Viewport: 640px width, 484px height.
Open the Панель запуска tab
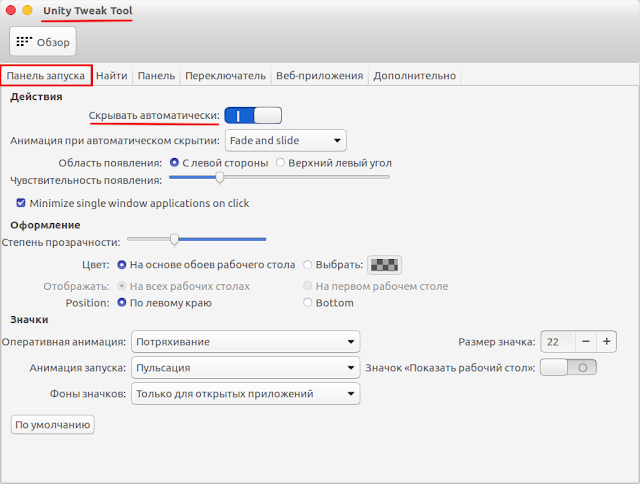click(46, 75)
